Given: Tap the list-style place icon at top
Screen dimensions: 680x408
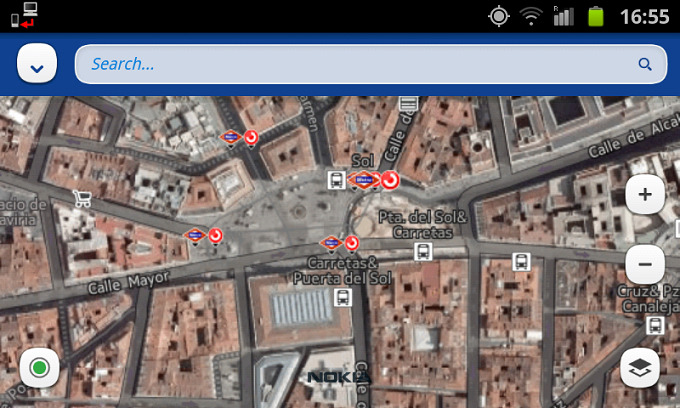Looking at the screenshot, I should tap(408, 103).
